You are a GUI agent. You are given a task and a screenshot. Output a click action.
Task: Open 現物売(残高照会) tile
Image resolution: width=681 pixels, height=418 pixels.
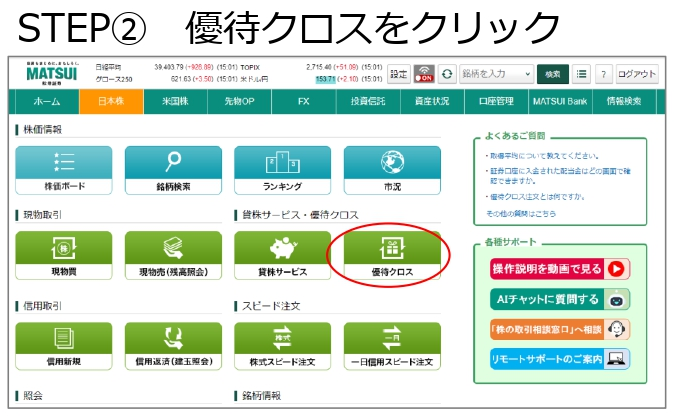(x=173, y=255)
